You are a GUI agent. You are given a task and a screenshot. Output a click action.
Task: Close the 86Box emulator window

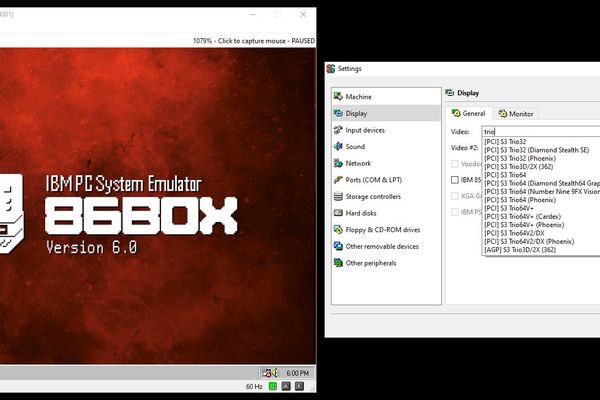[303, 15]
